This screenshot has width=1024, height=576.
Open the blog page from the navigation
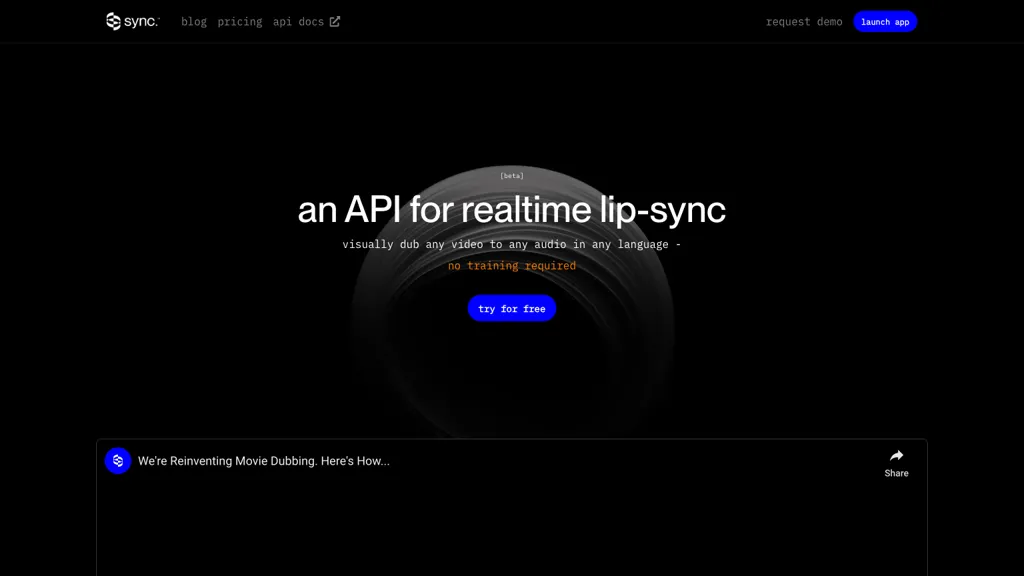[193, 21]
